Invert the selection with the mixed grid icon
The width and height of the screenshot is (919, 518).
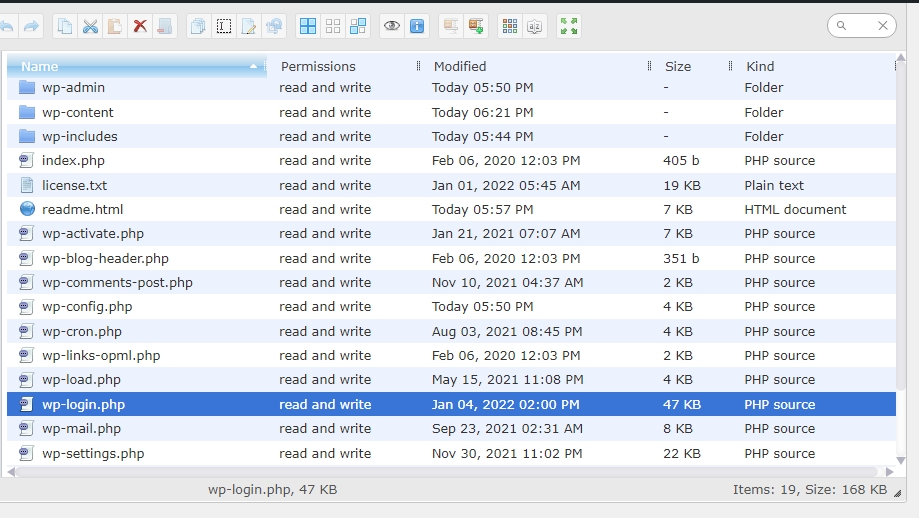coord(358,26)
